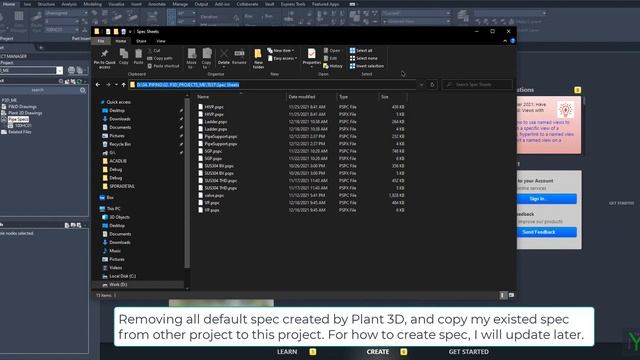Viewport: 640px width, 360px height.
Task: Click Pin to Quick access icon
Action: [x=104, y=54]
